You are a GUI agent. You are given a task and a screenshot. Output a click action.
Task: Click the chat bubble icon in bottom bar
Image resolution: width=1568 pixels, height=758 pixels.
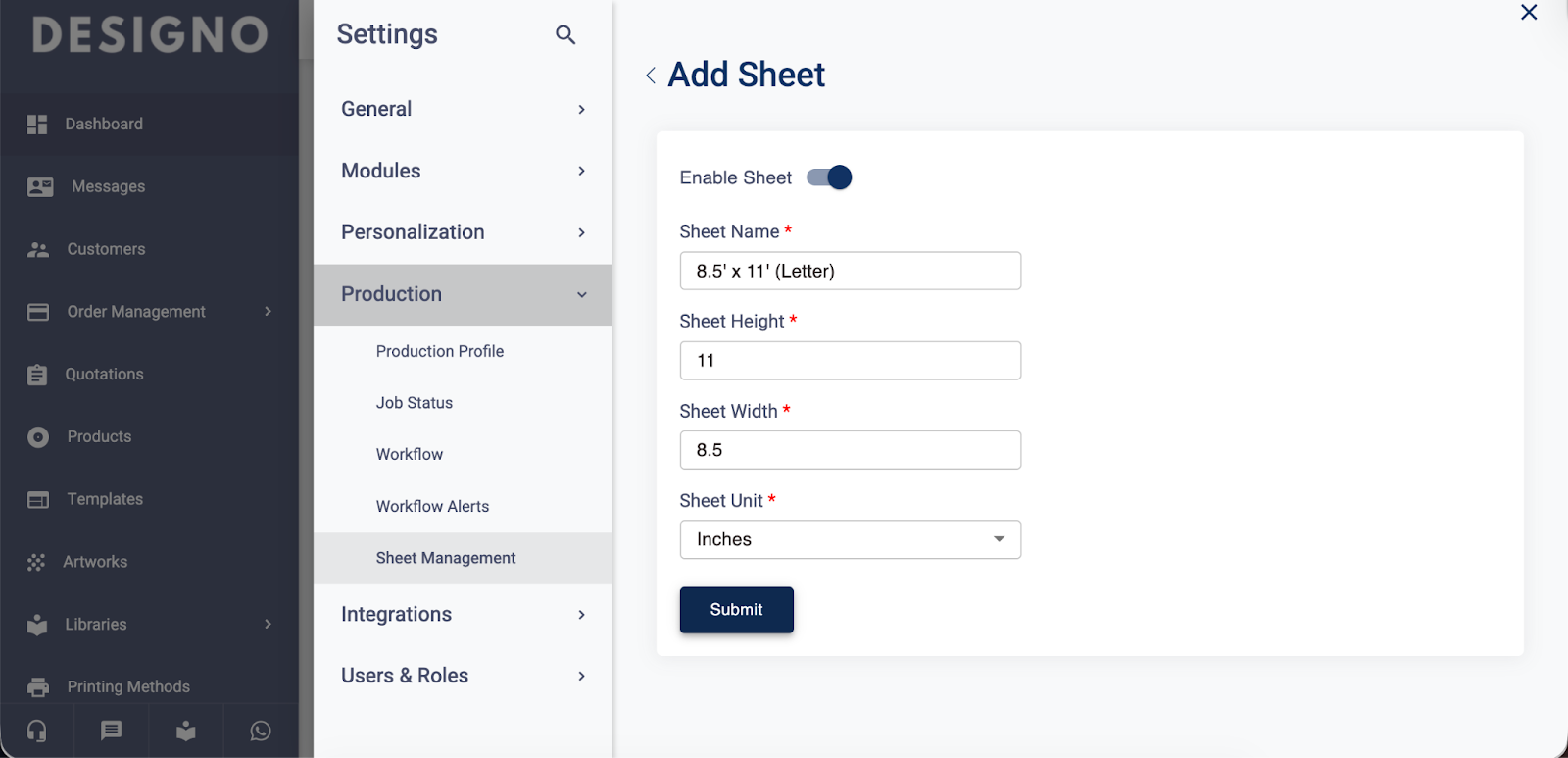tap(112, 731)
